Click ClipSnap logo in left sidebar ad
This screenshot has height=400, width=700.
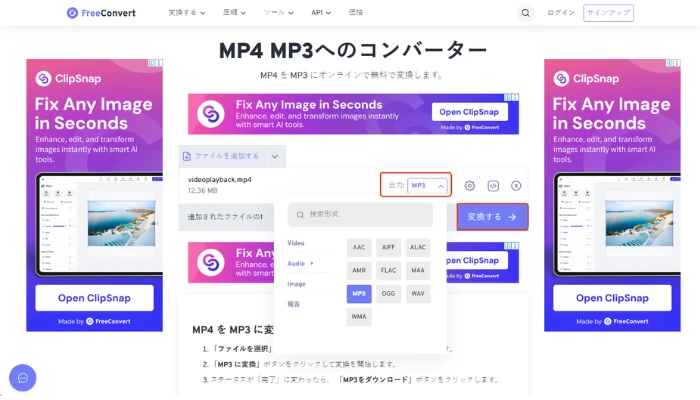point(68,79)
